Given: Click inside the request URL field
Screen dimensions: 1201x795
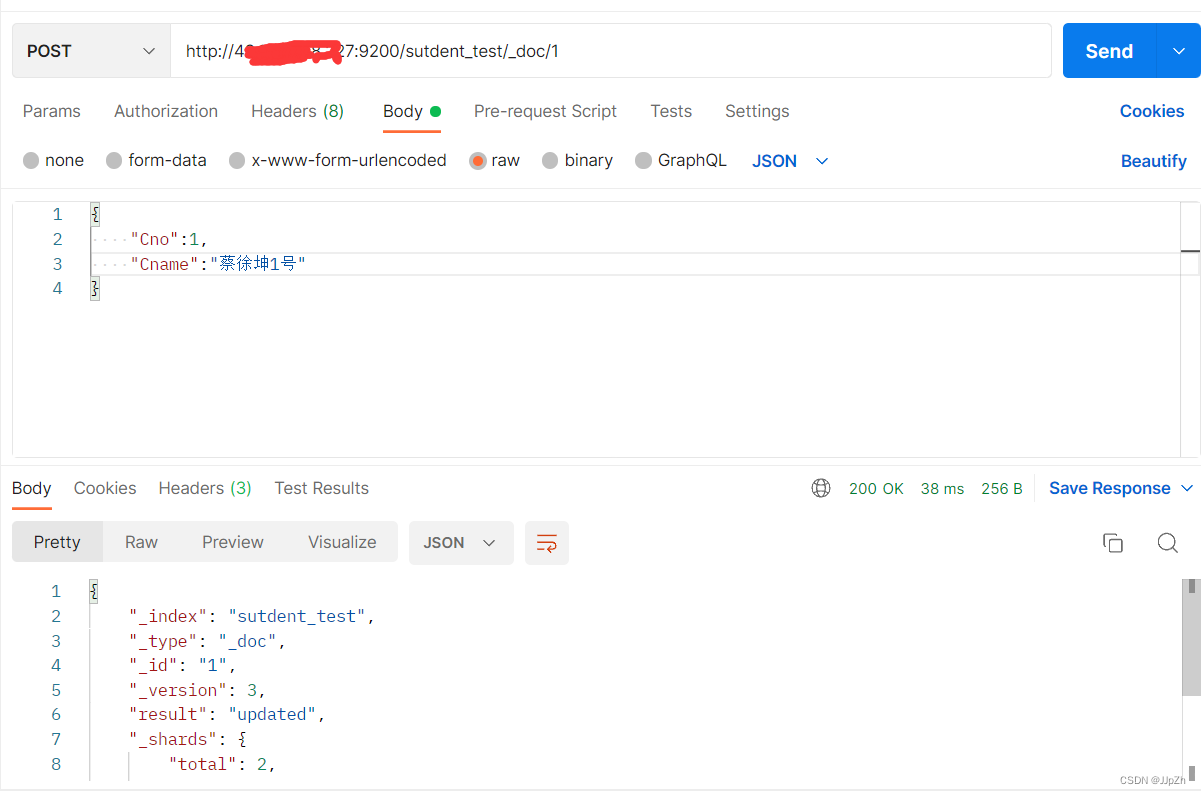Looking at the screenshot, I should [610, 51].
